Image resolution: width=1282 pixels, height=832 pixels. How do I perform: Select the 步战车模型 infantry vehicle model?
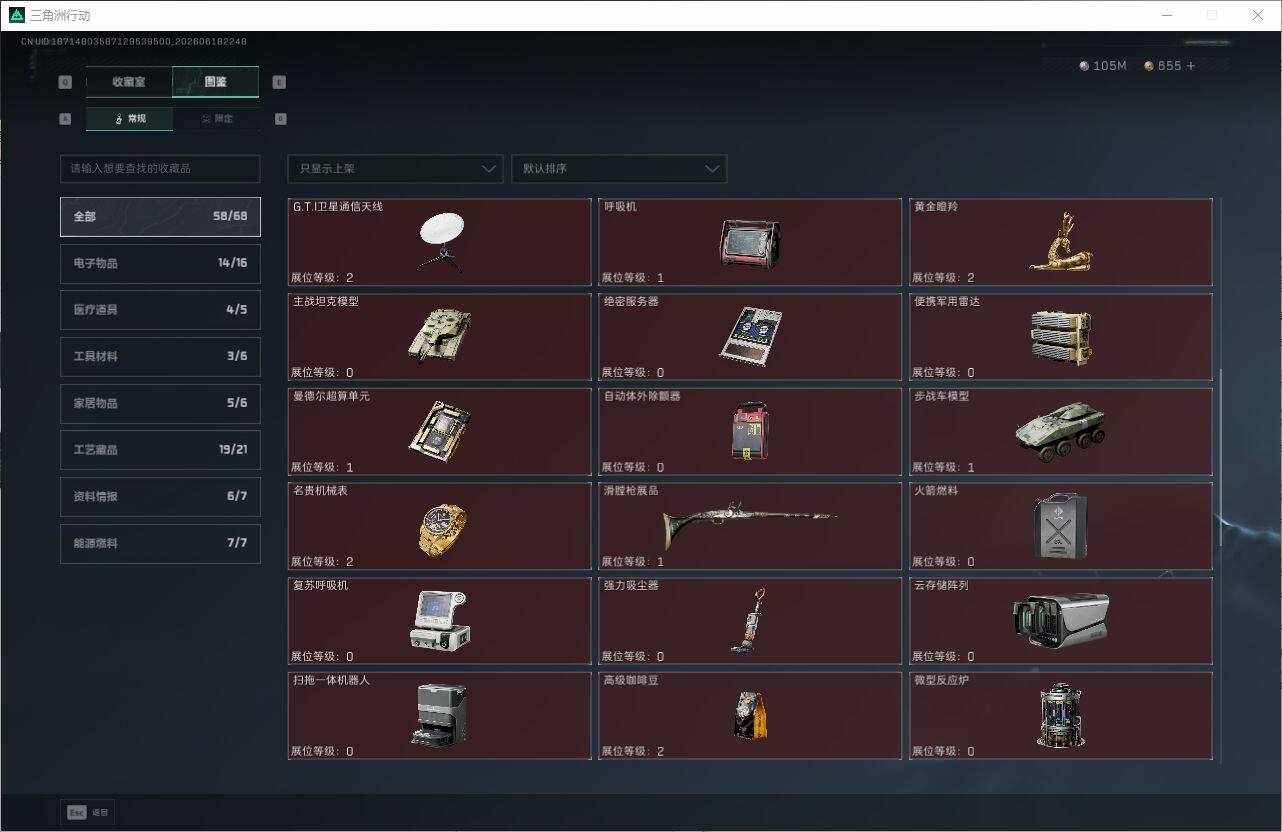[1061, 432]
